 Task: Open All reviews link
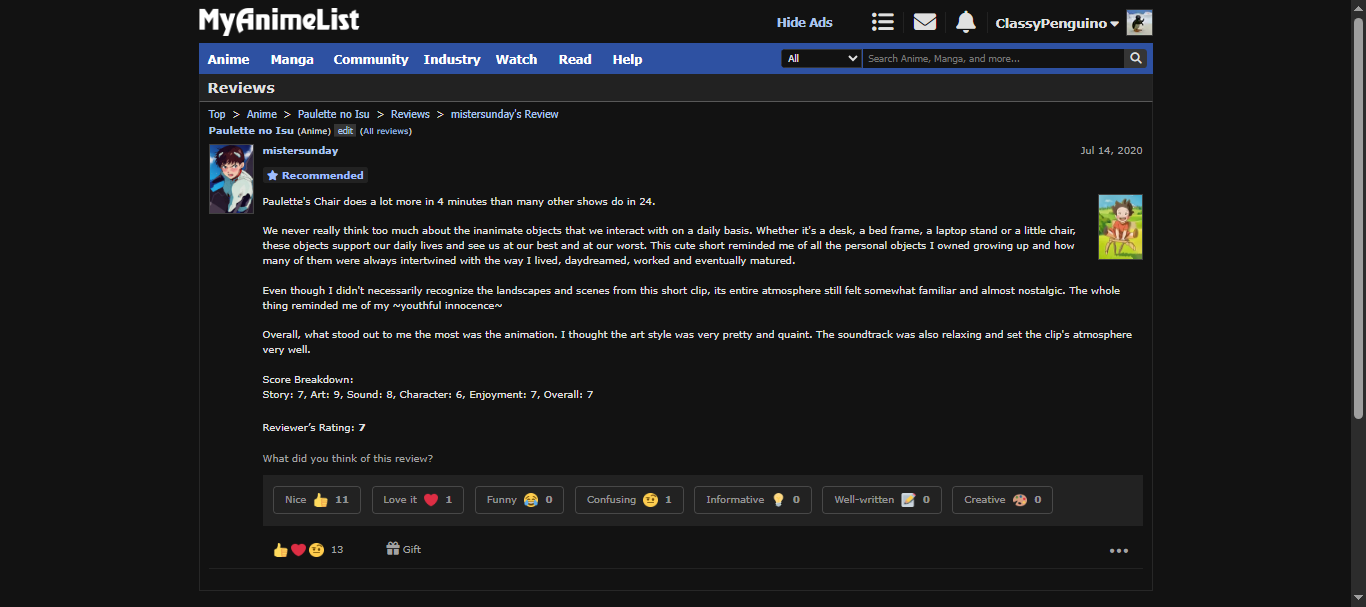click(x=386, y=131)
